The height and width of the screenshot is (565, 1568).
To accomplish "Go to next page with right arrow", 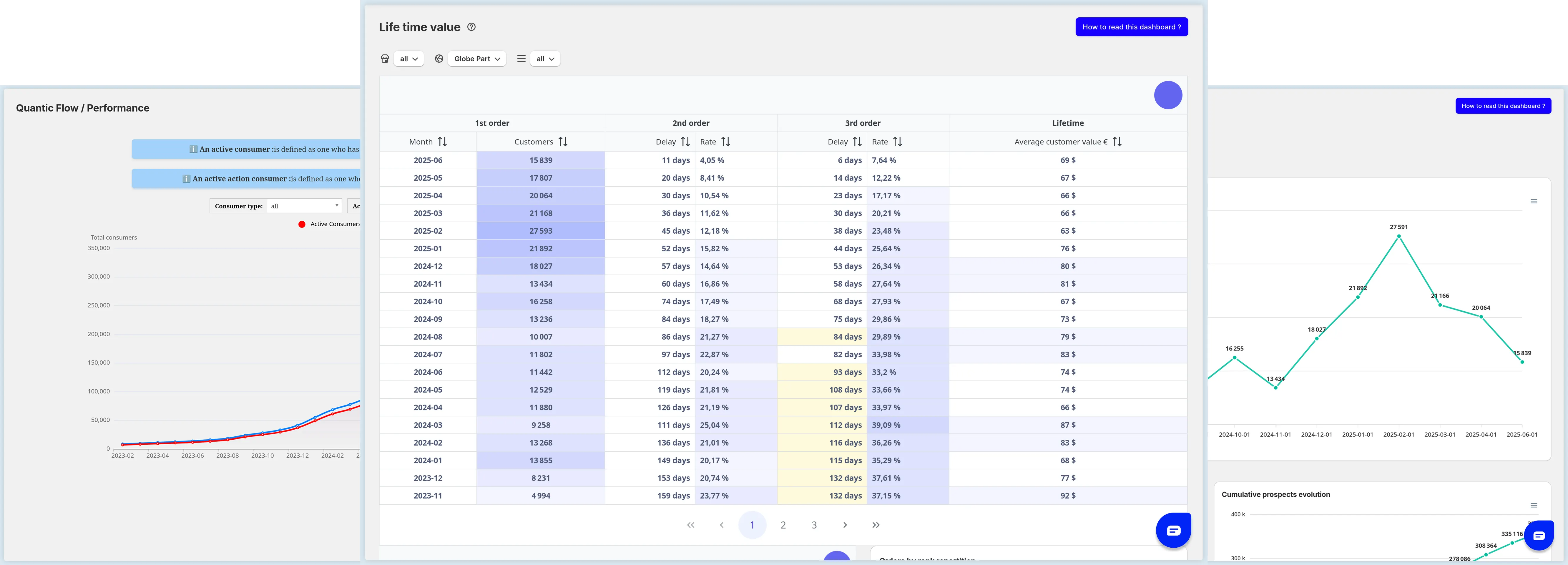I will tap(845, 525).
